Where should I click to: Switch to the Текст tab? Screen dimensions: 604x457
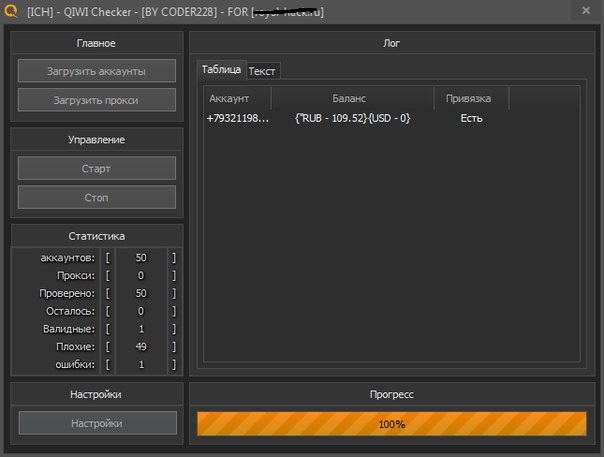tap(262, 71)
